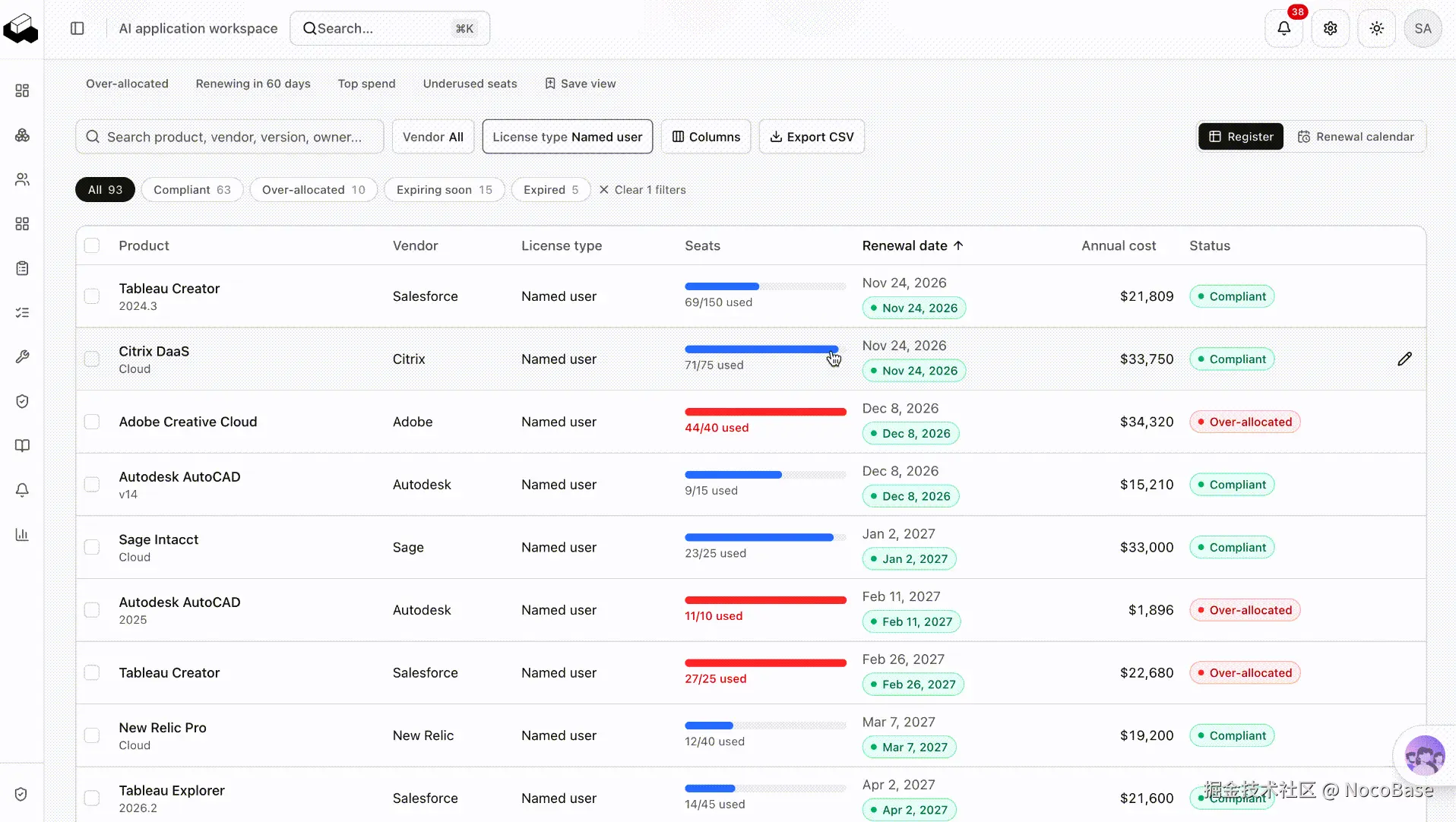Focus the product, vendor, version search field

(229, 137)
